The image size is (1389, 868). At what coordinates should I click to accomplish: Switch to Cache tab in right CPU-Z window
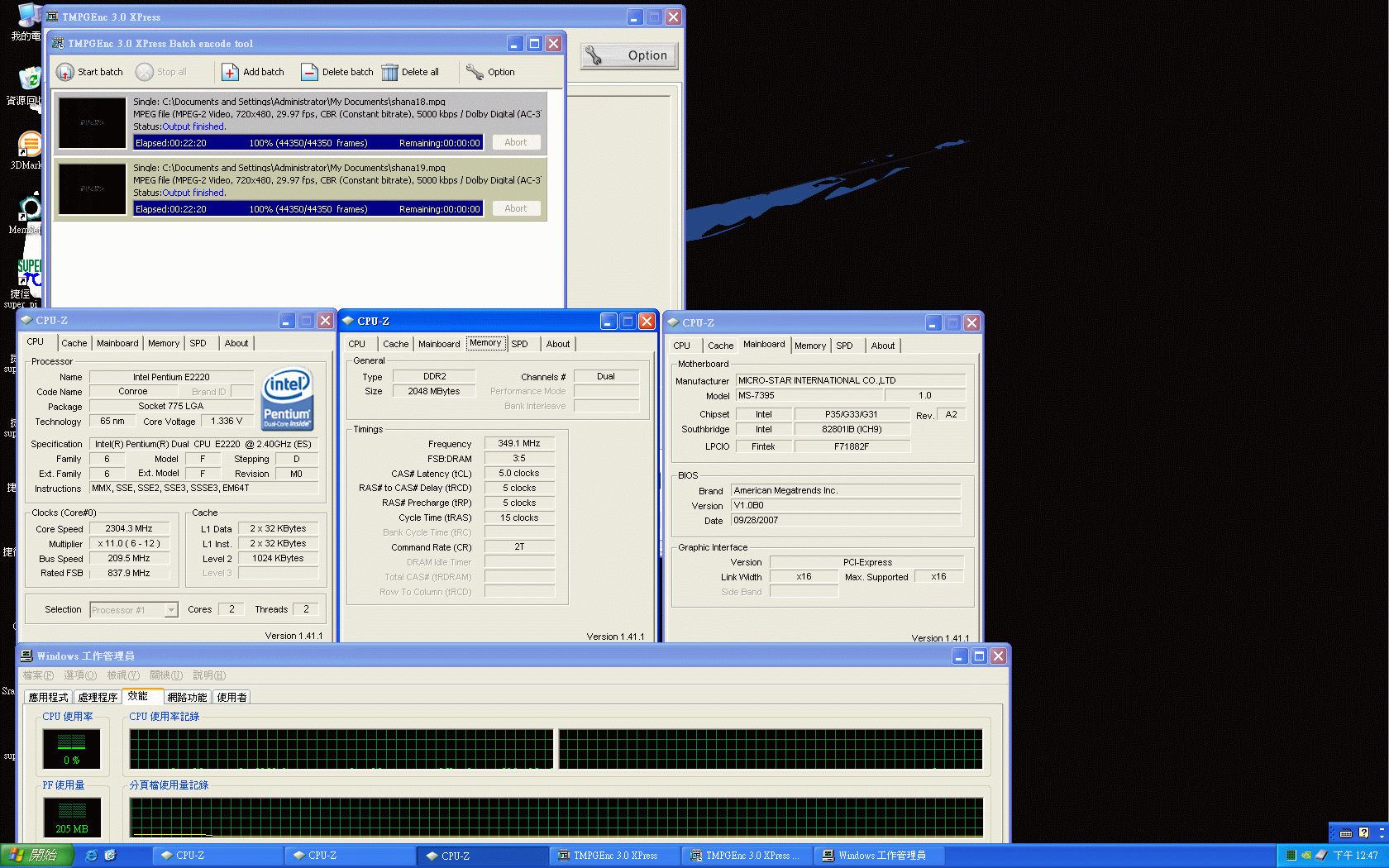[x=720, y=346]
